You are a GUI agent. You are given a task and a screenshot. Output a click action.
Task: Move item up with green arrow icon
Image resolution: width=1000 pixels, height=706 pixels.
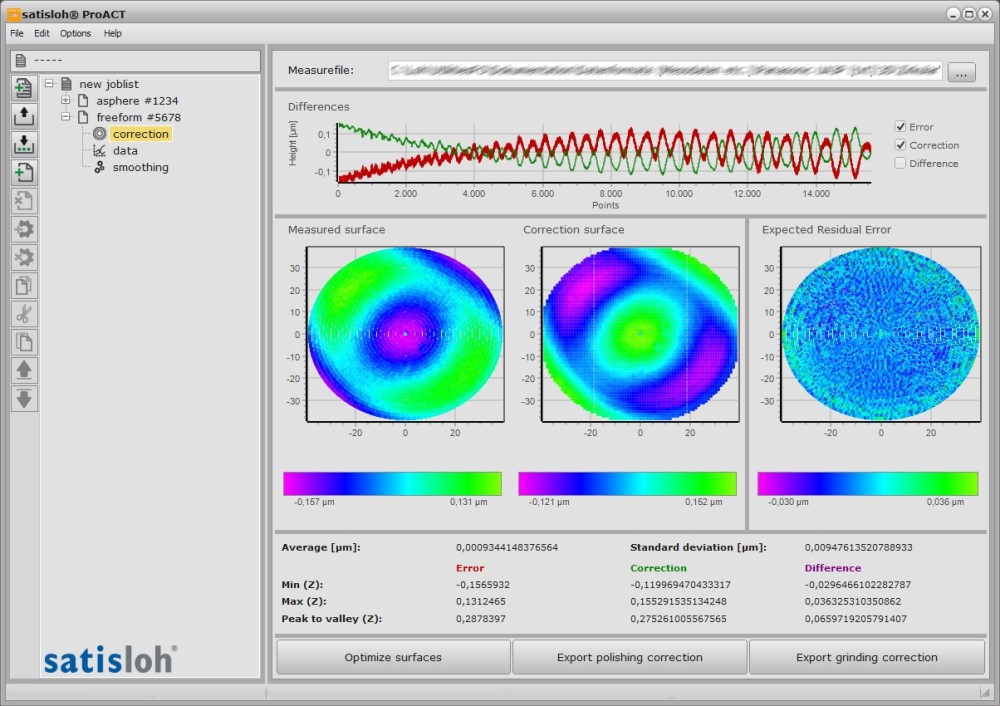point(23,370)
